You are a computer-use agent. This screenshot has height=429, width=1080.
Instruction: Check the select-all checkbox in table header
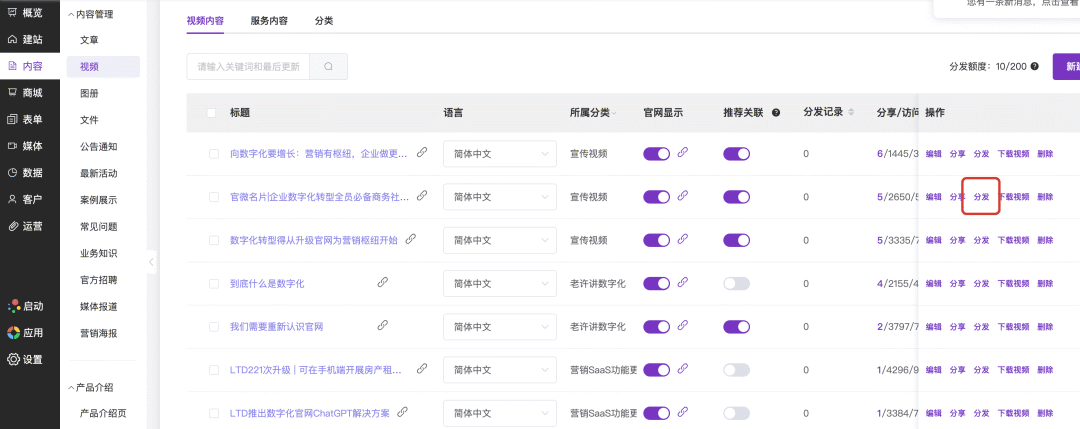(212, 113)
